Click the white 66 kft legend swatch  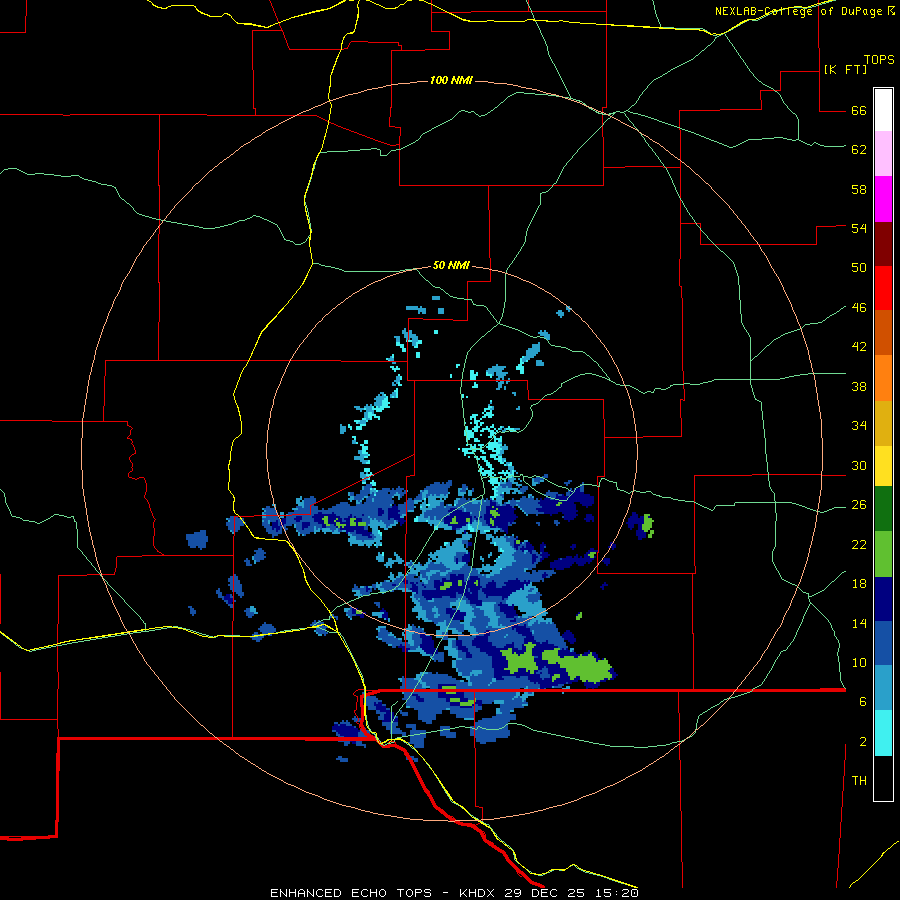click(883, 110)
